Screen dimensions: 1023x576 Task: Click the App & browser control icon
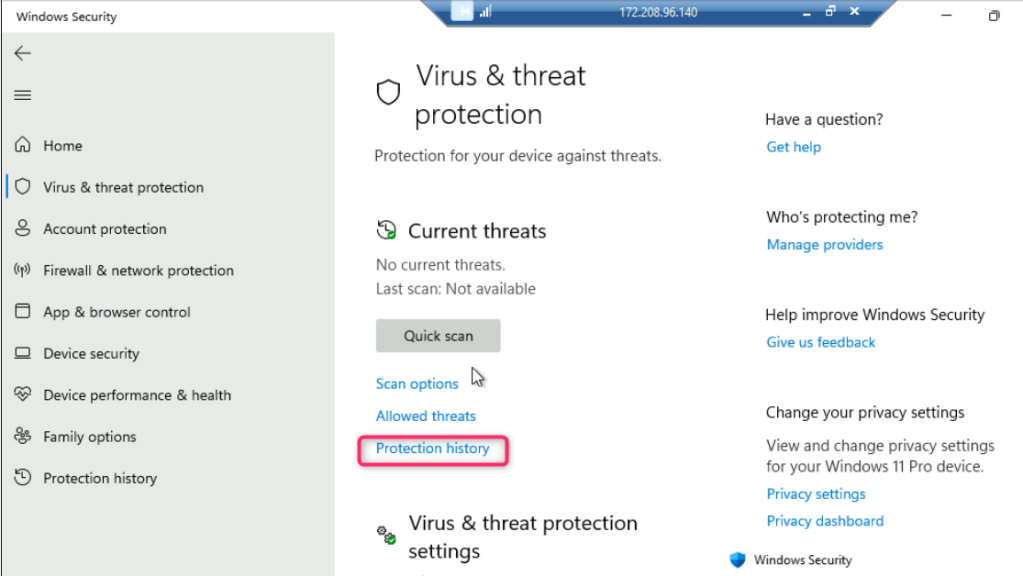23,312
